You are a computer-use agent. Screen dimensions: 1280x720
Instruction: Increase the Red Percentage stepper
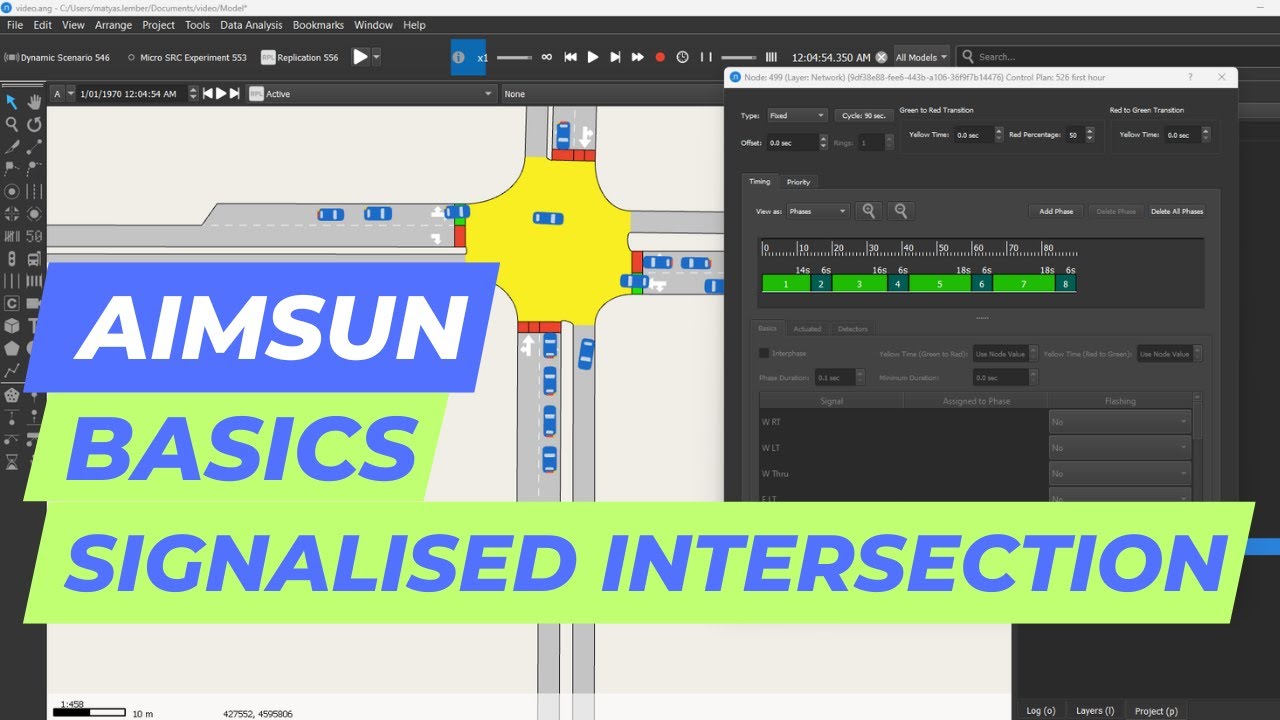point(1089,130)
